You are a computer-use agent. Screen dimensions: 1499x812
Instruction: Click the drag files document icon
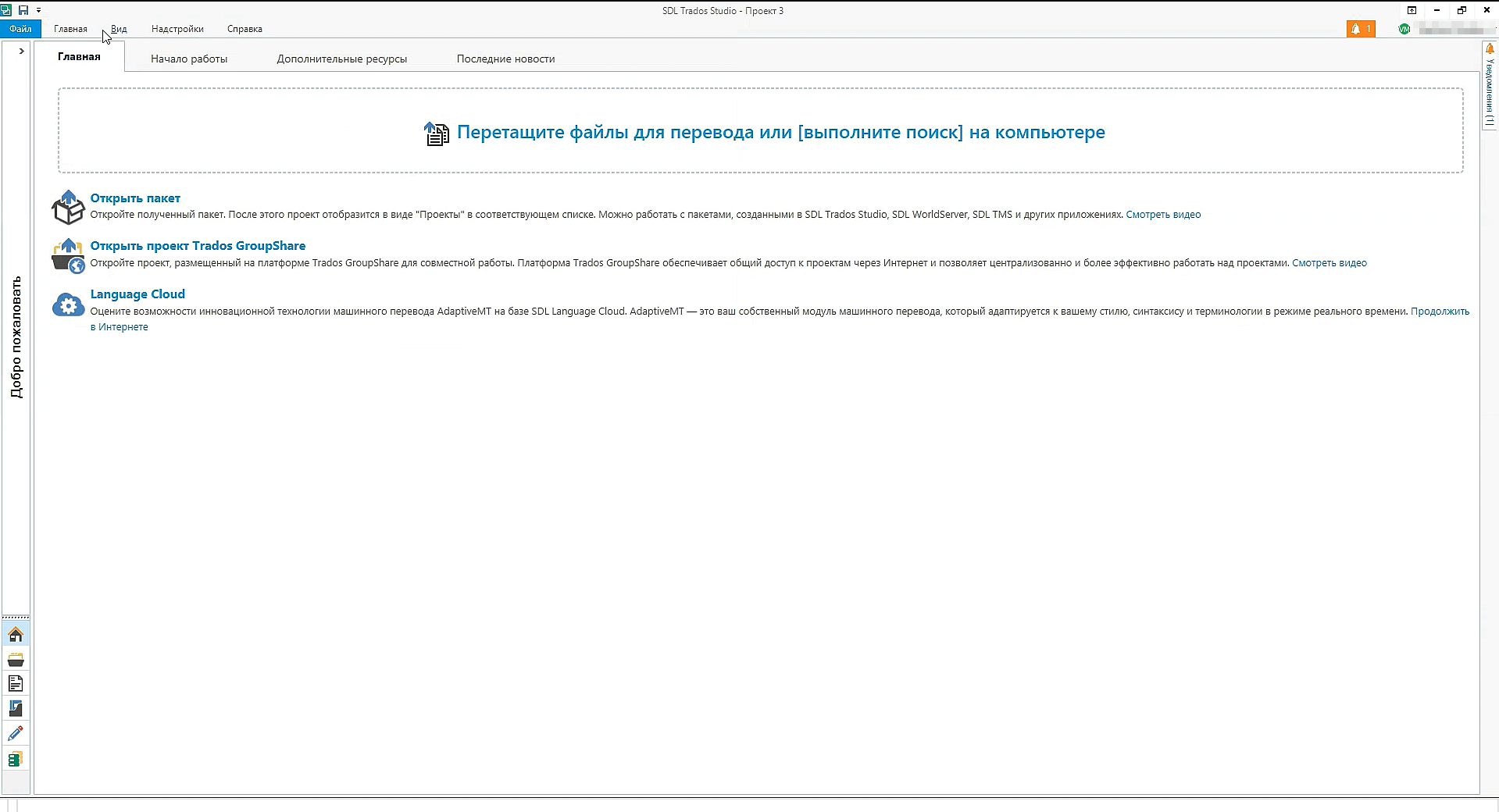[437, 133]
